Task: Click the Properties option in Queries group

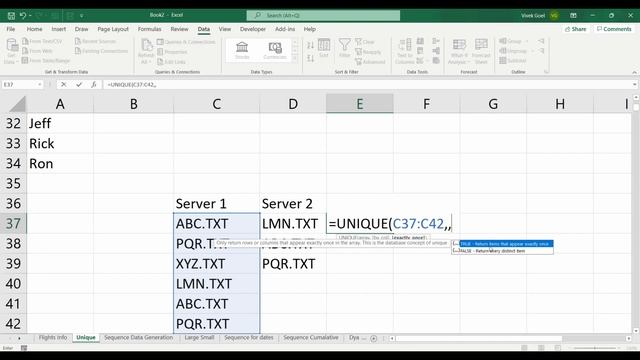Action: pyautogui.click(x=172, y=52)
